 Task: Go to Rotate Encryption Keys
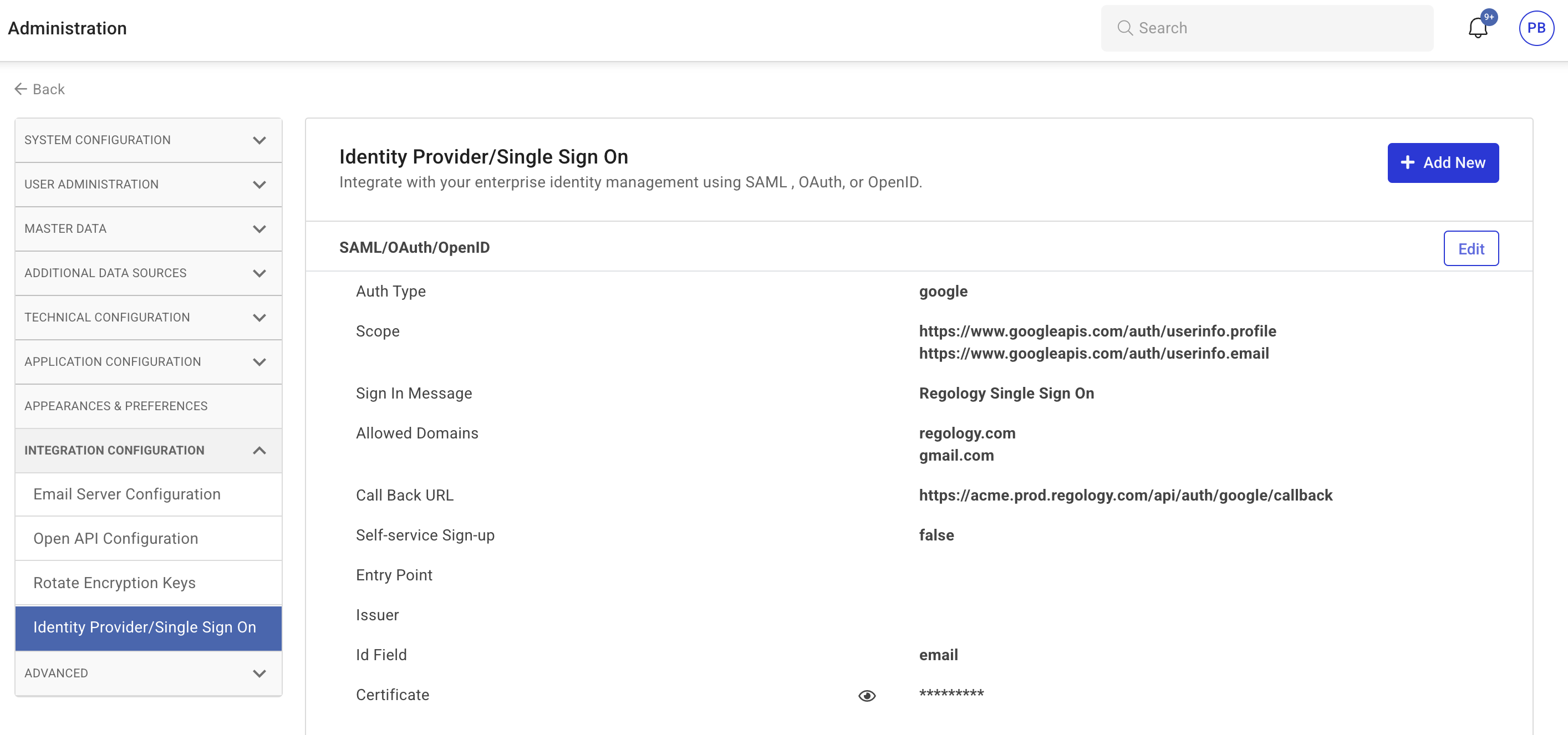pos(114,584)
